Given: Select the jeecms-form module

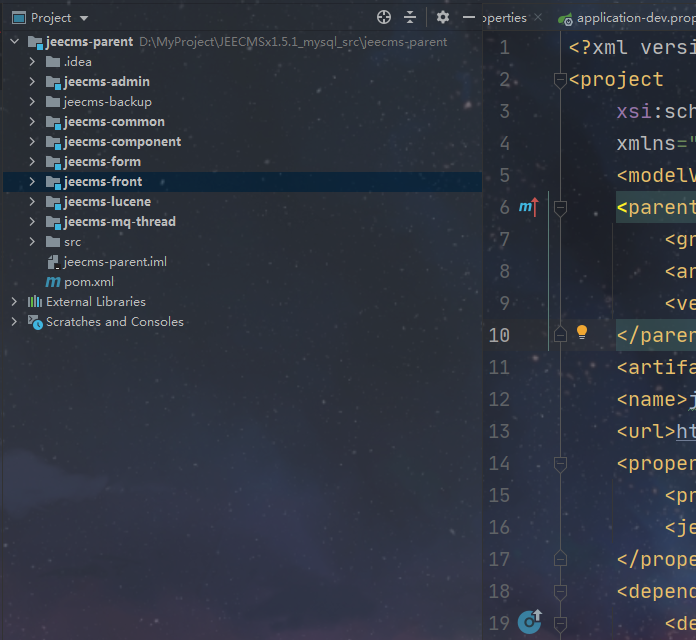Looking at the screenshot, I should pyautogui.click(x=102, y=162).
